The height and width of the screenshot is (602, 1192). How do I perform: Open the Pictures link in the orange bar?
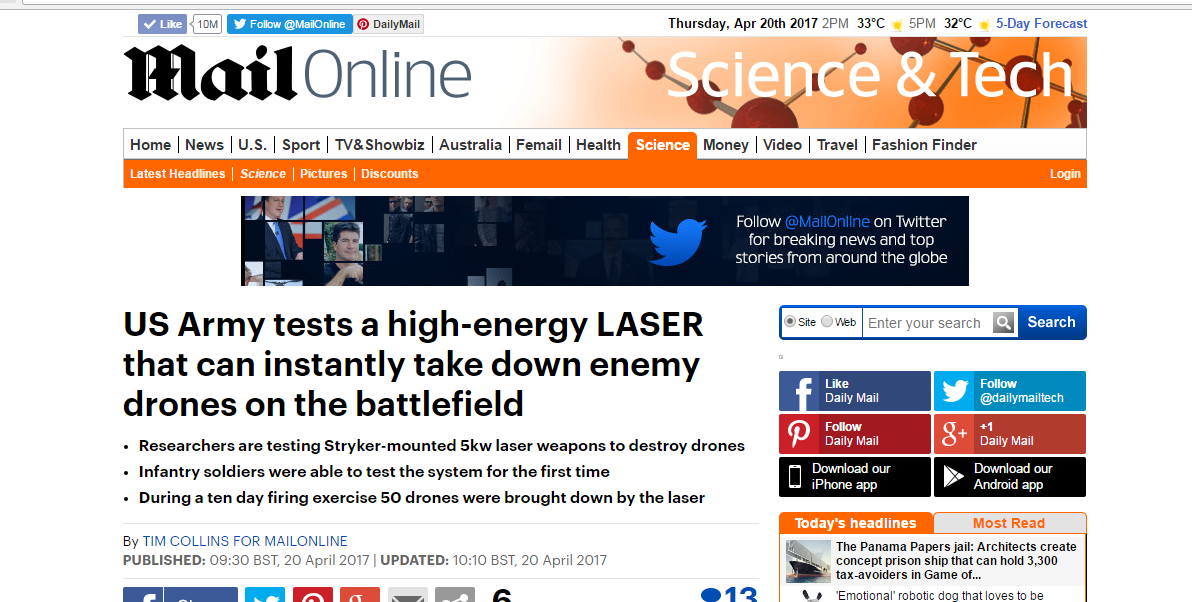click(324, 174)
